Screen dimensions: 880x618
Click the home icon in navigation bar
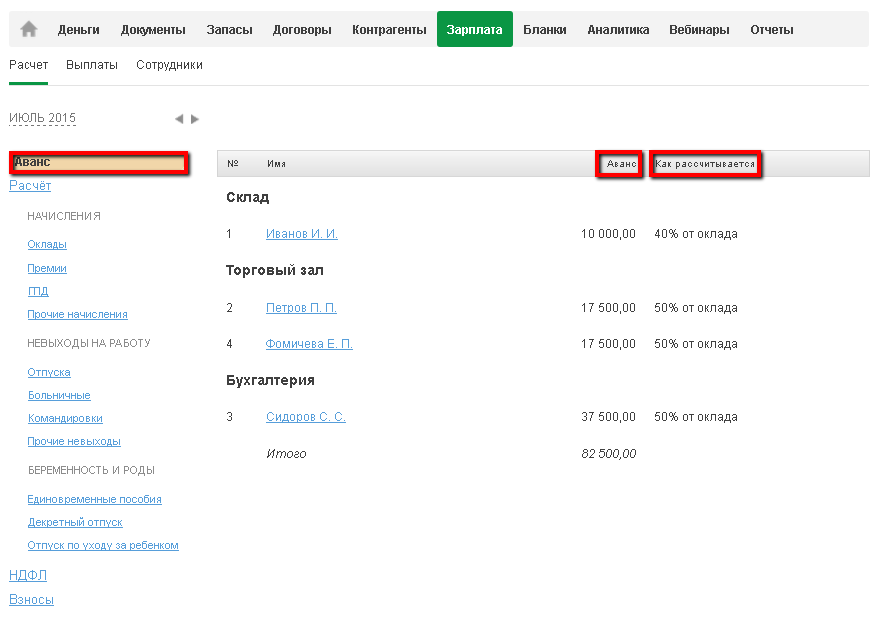click(x=29, y=30)
